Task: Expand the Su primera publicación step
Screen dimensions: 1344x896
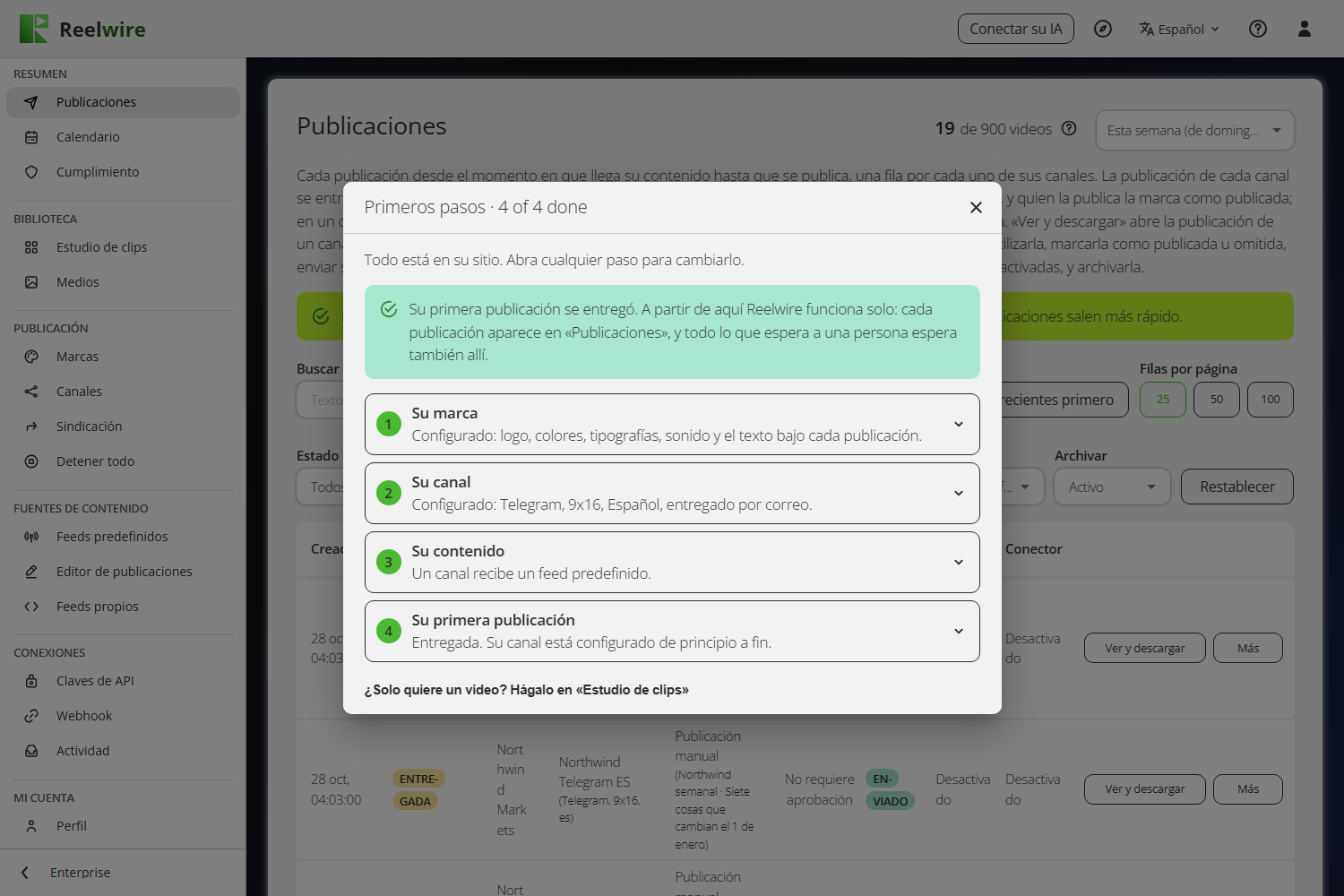Action: (672, 632)
